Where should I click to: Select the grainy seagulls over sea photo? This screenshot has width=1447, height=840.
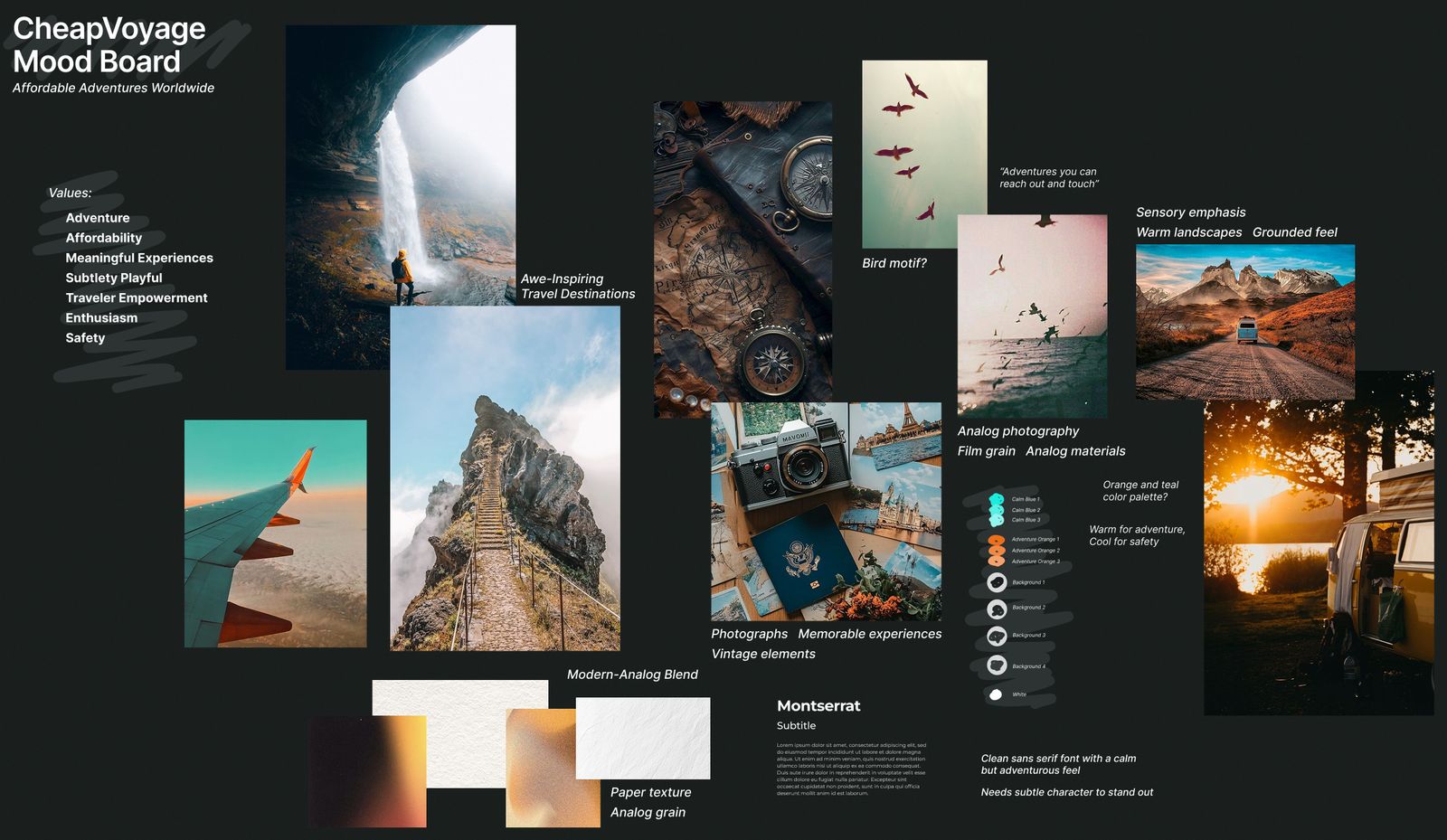[x=1032, y=316]
